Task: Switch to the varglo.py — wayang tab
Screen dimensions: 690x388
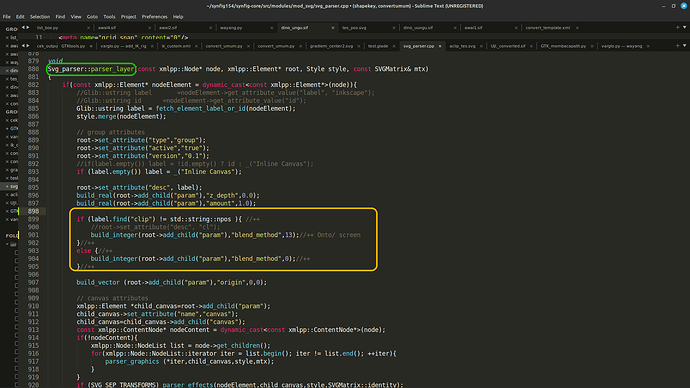Action: pos(621,46)
